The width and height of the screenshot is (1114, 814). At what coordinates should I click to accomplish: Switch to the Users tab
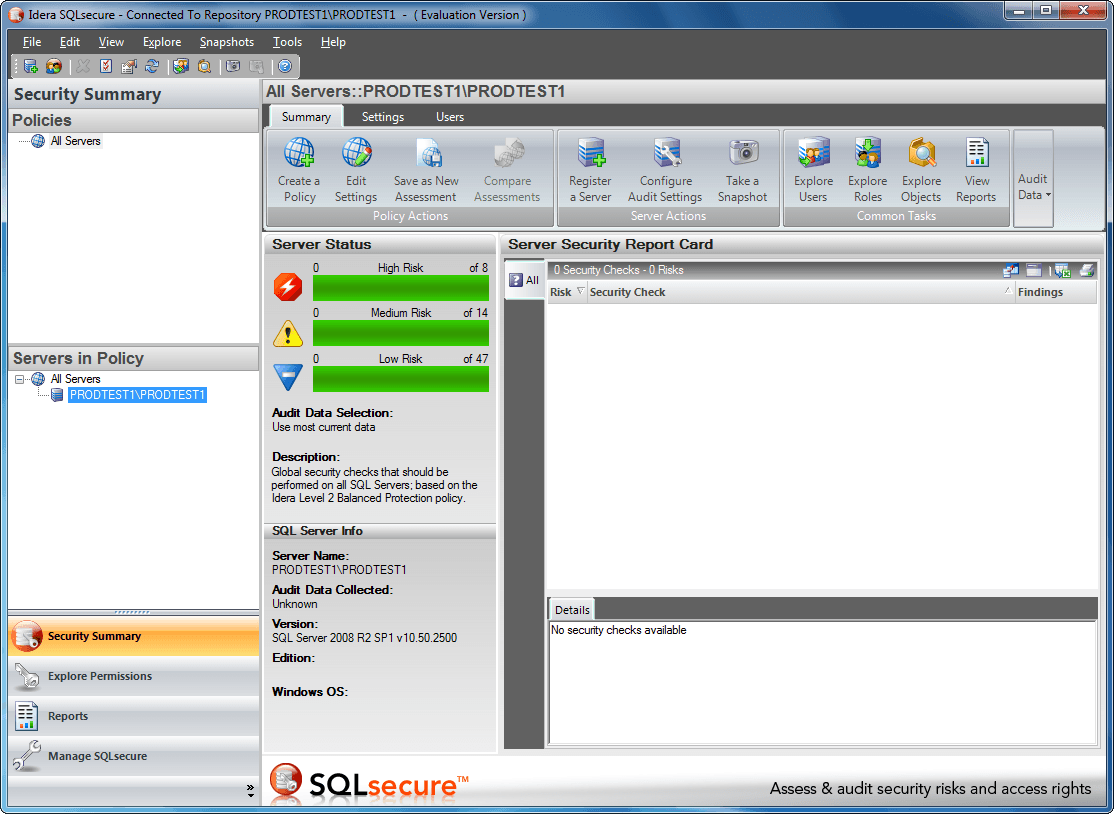click(x=450, y=116)
